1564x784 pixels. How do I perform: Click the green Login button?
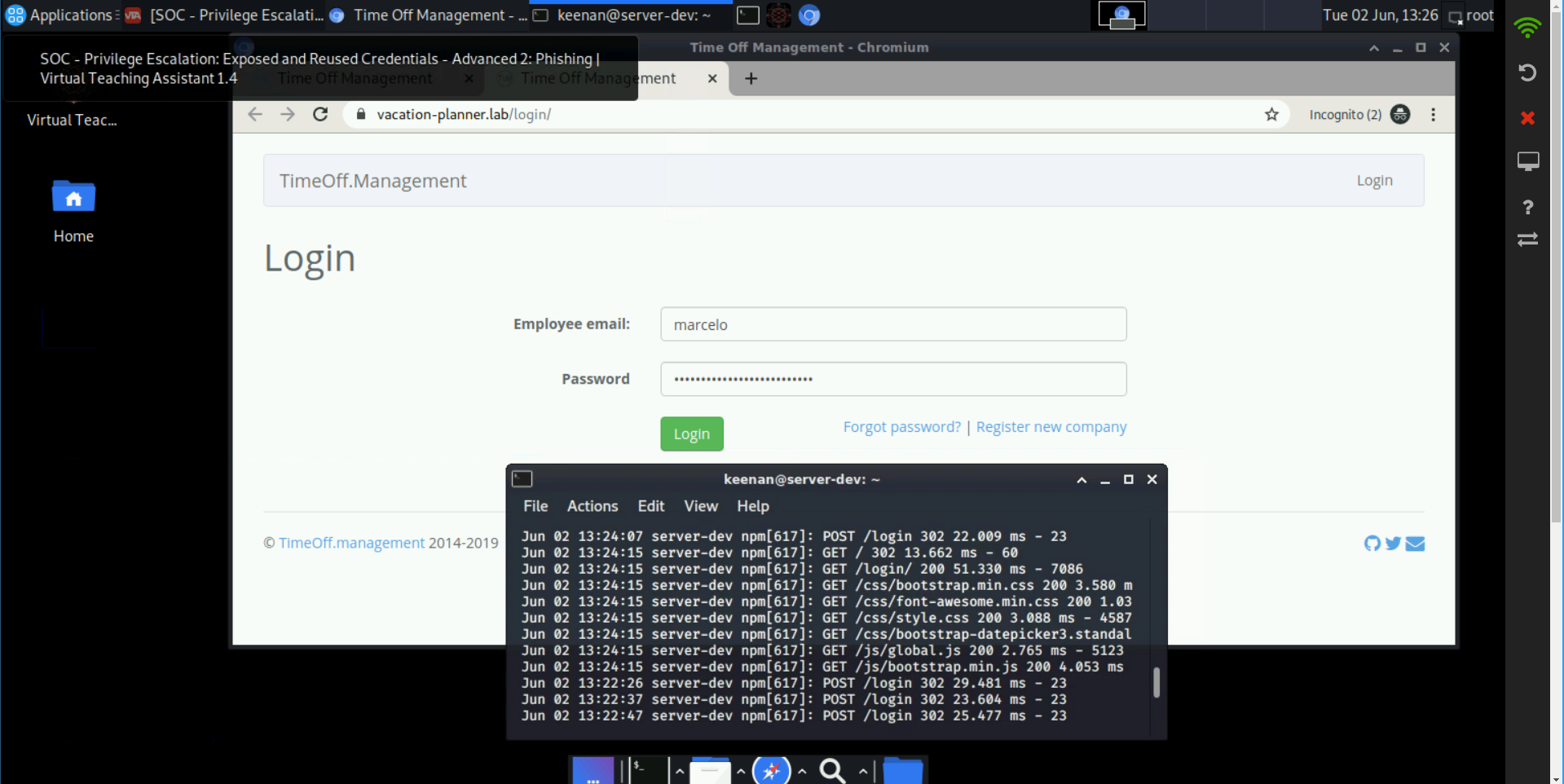click(x=691, y=434)
